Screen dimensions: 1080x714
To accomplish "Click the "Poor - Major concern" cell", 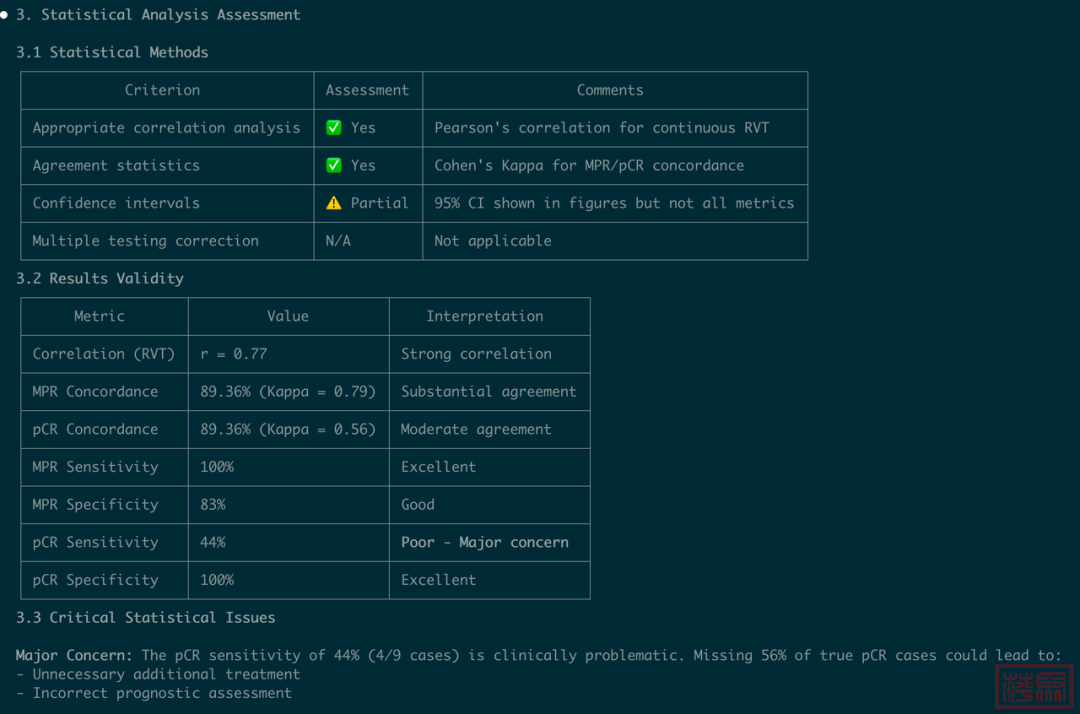I will pos(484,542).
